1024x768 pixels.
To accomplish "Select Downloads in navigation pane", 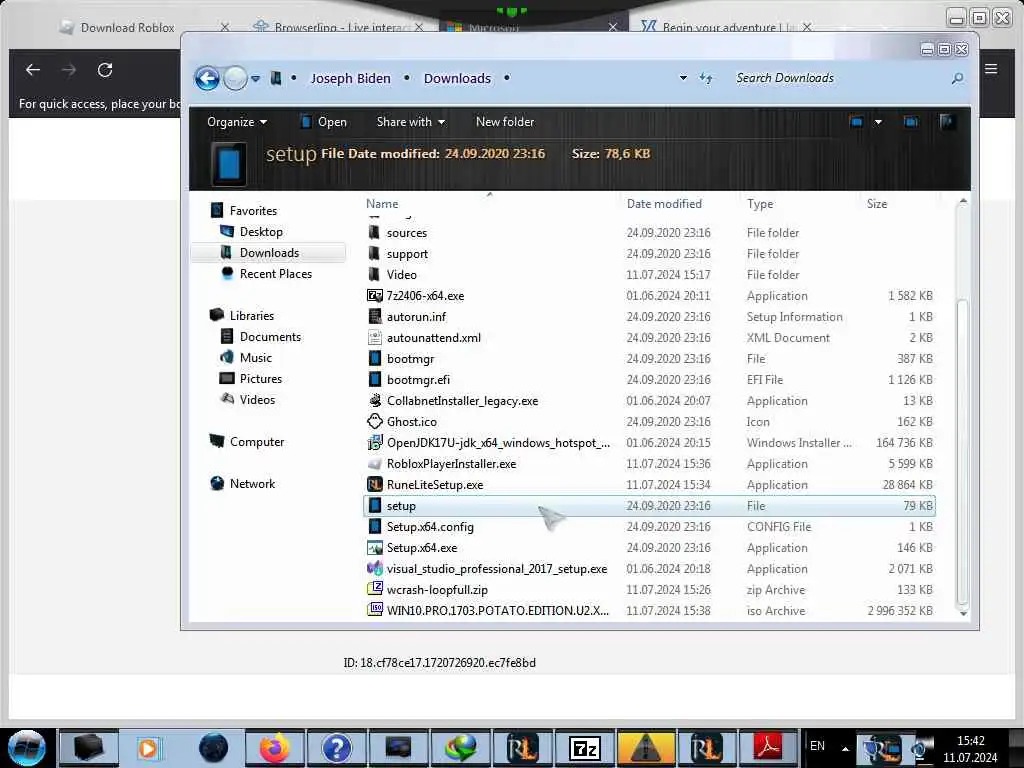I will [268, 253].
